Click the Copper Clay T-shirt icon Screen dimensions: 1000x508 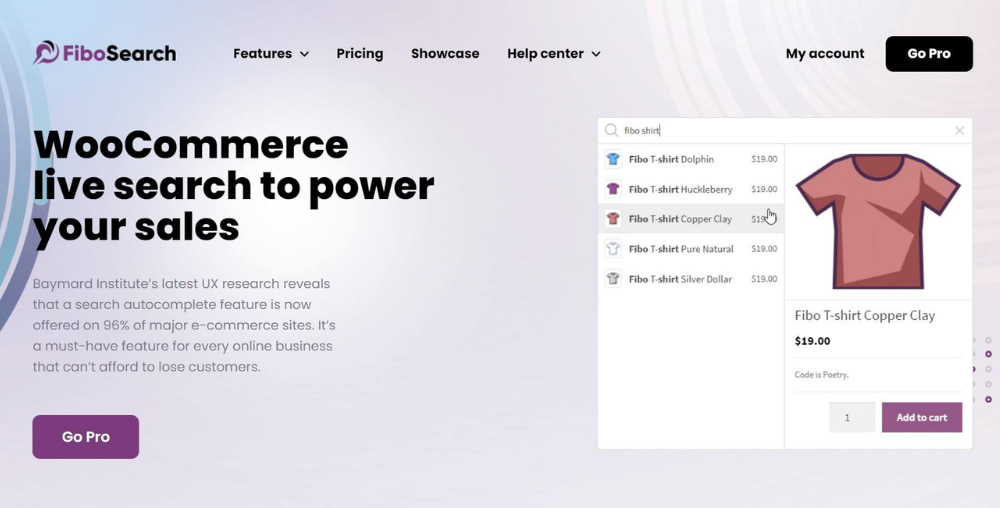613,219
